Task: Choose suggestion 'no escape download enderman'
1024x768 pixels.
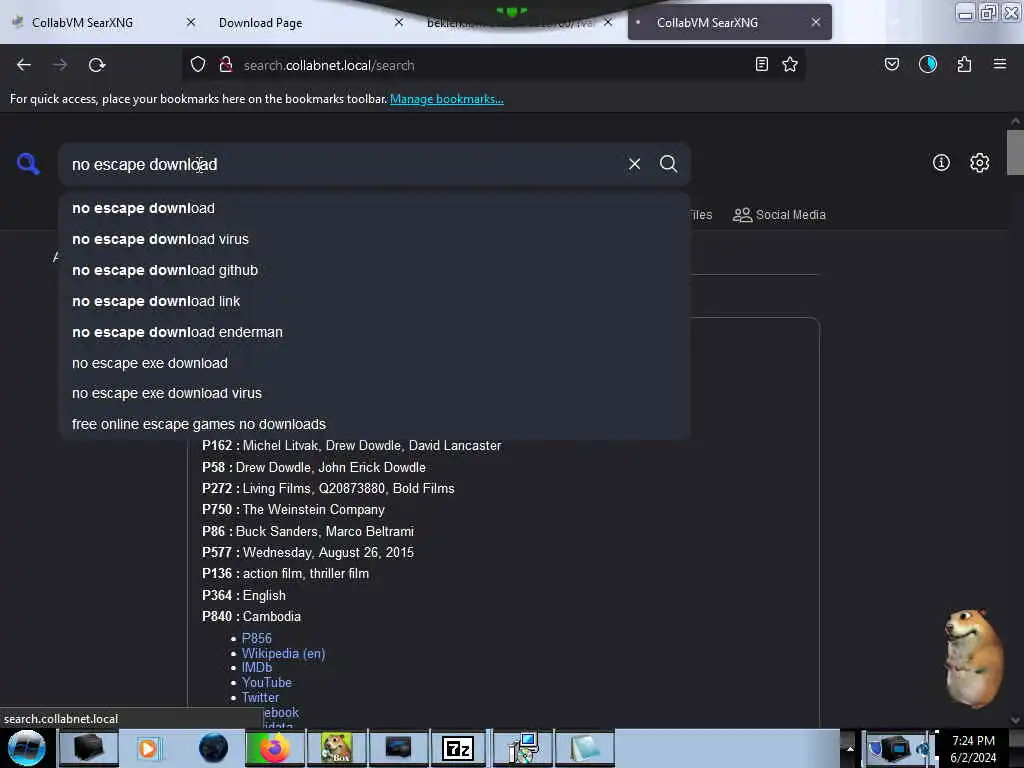Action: 178,332
